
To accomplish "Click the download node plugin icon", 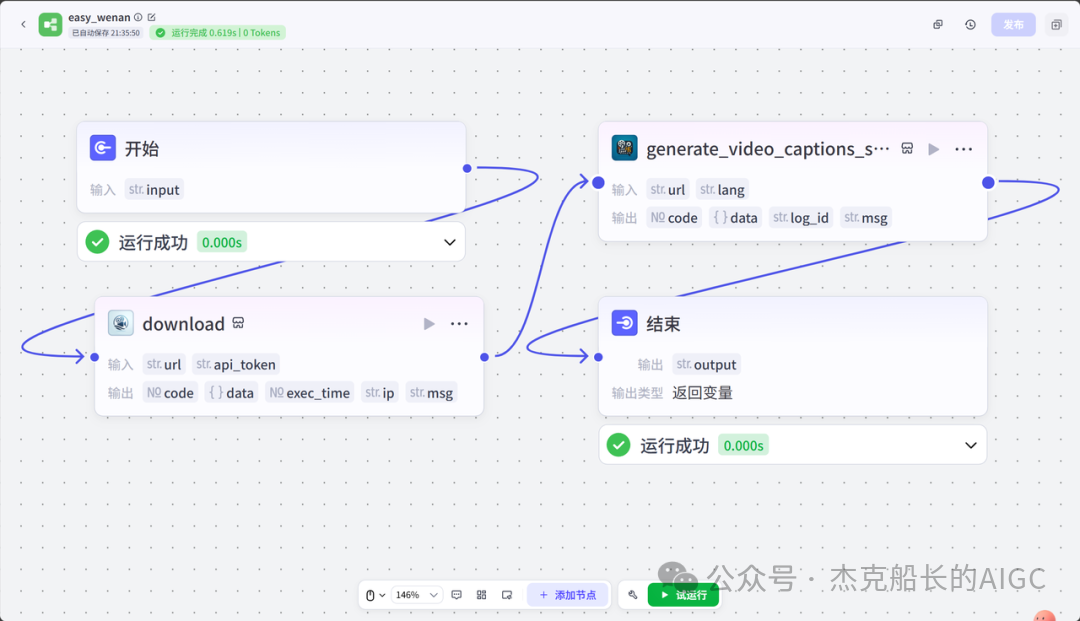I will (121, 323).
